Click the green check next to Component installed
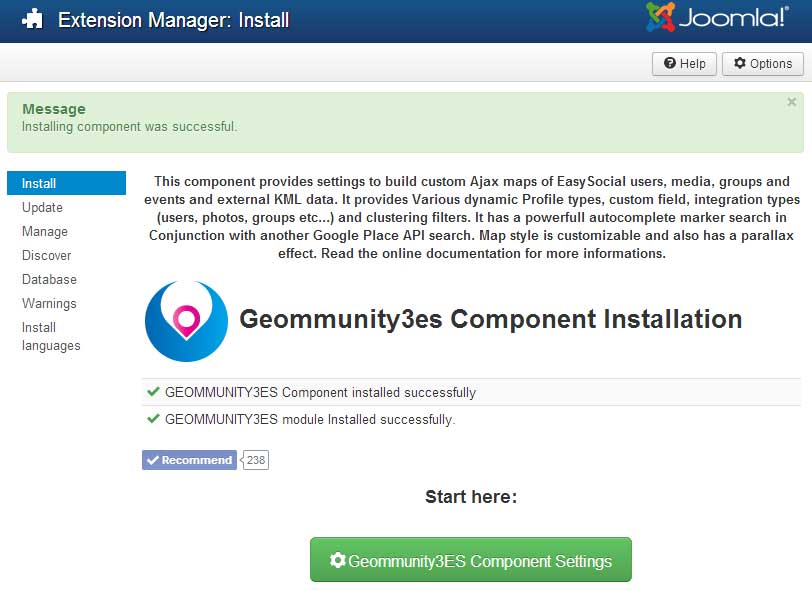Screen dimensions: 812x590 pyautogui.click(x=153, y=392)
